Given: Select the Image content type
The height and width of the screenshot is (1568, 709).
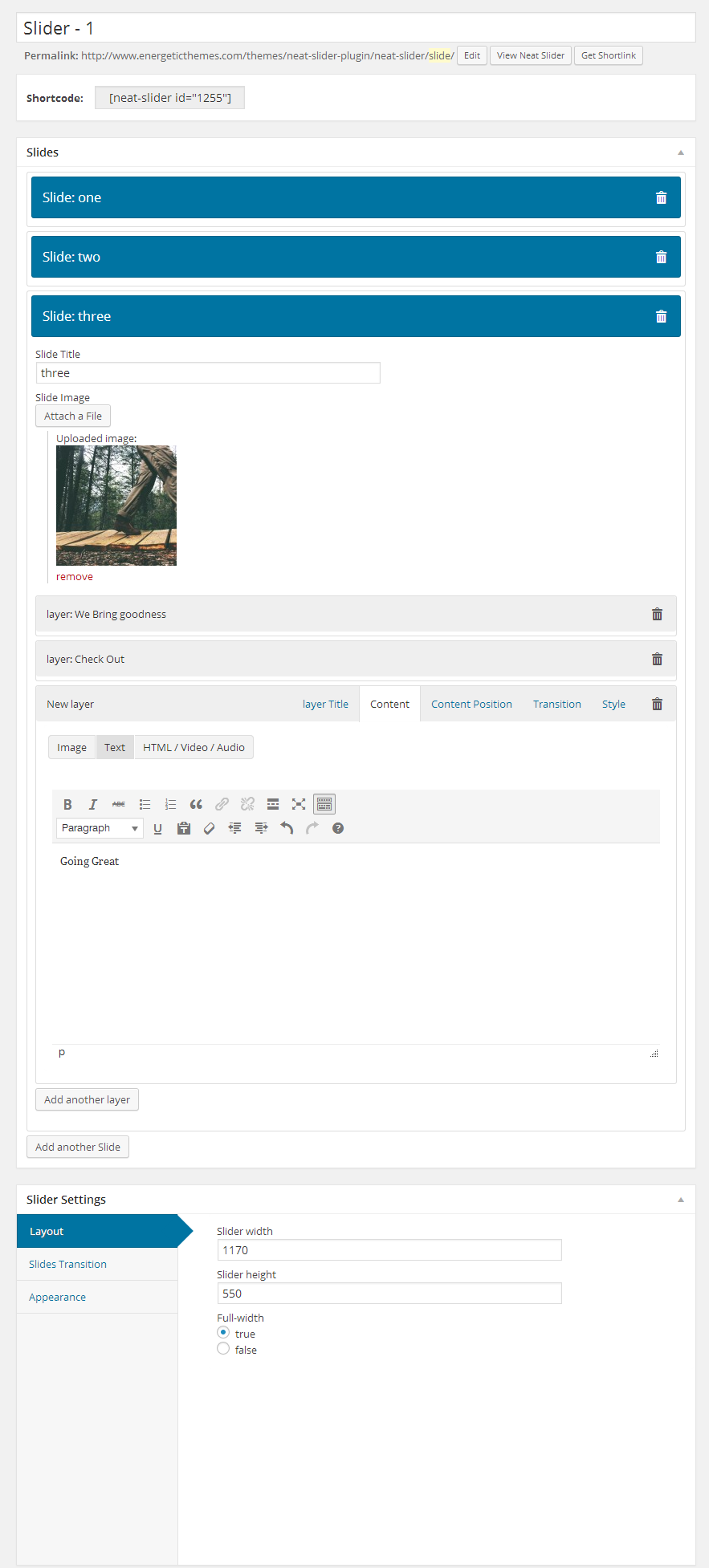Looking at the screenshot, I should [71, 747].
